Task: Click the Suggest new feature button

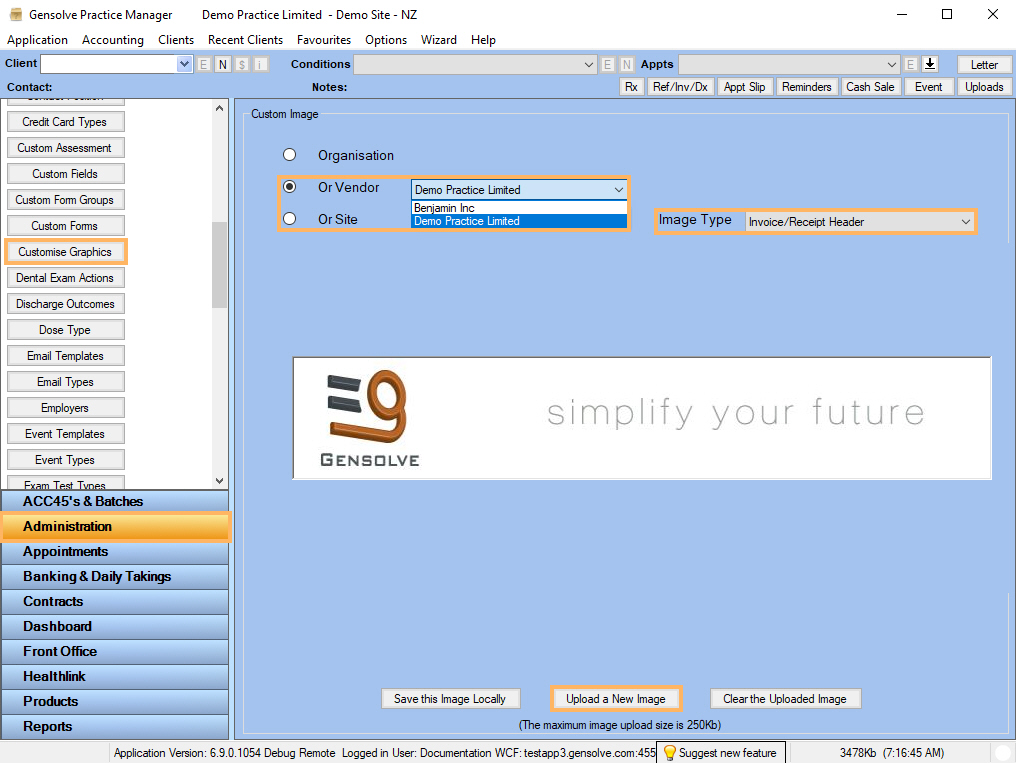Action: 721,753
